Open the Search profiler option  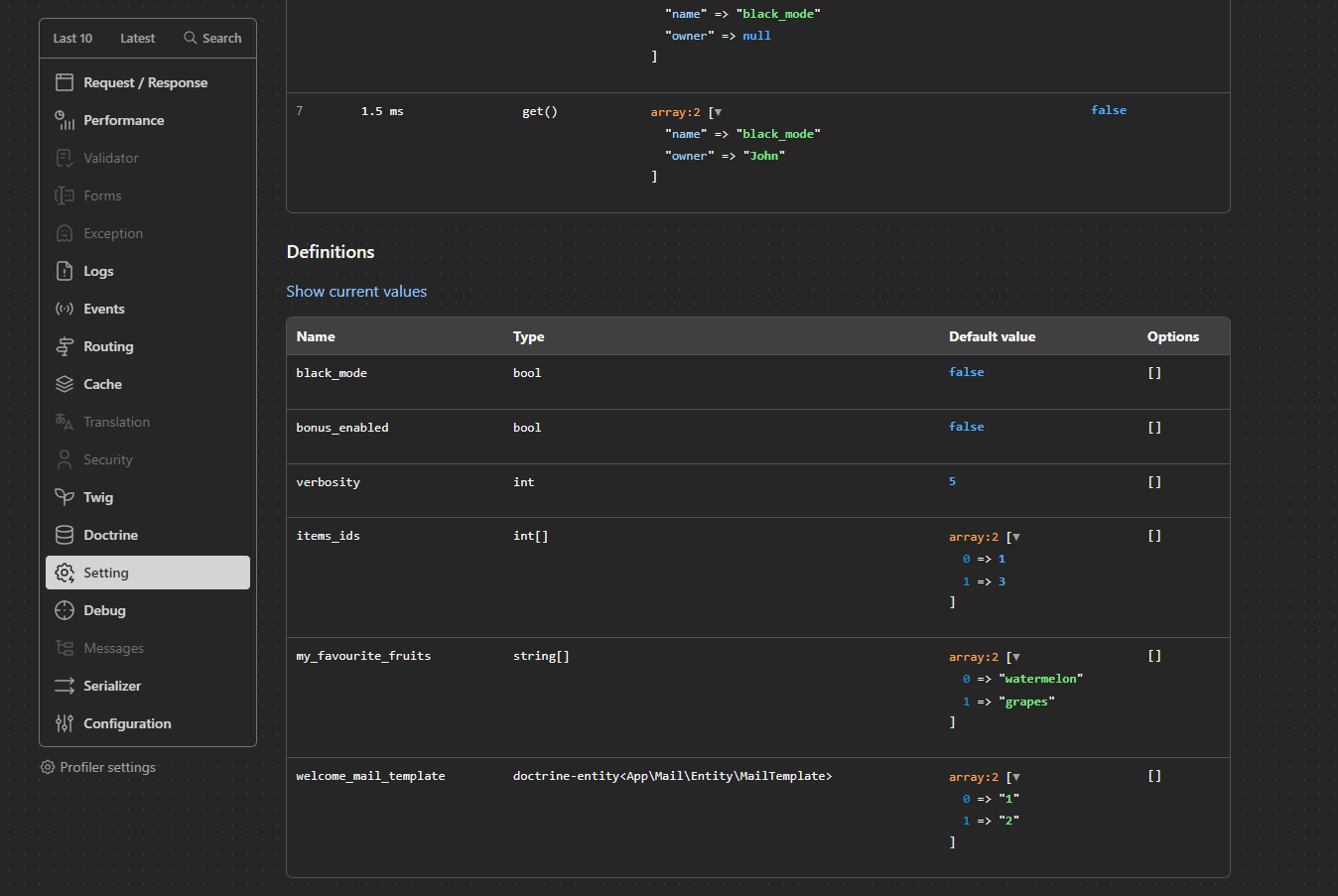(212, 39)
